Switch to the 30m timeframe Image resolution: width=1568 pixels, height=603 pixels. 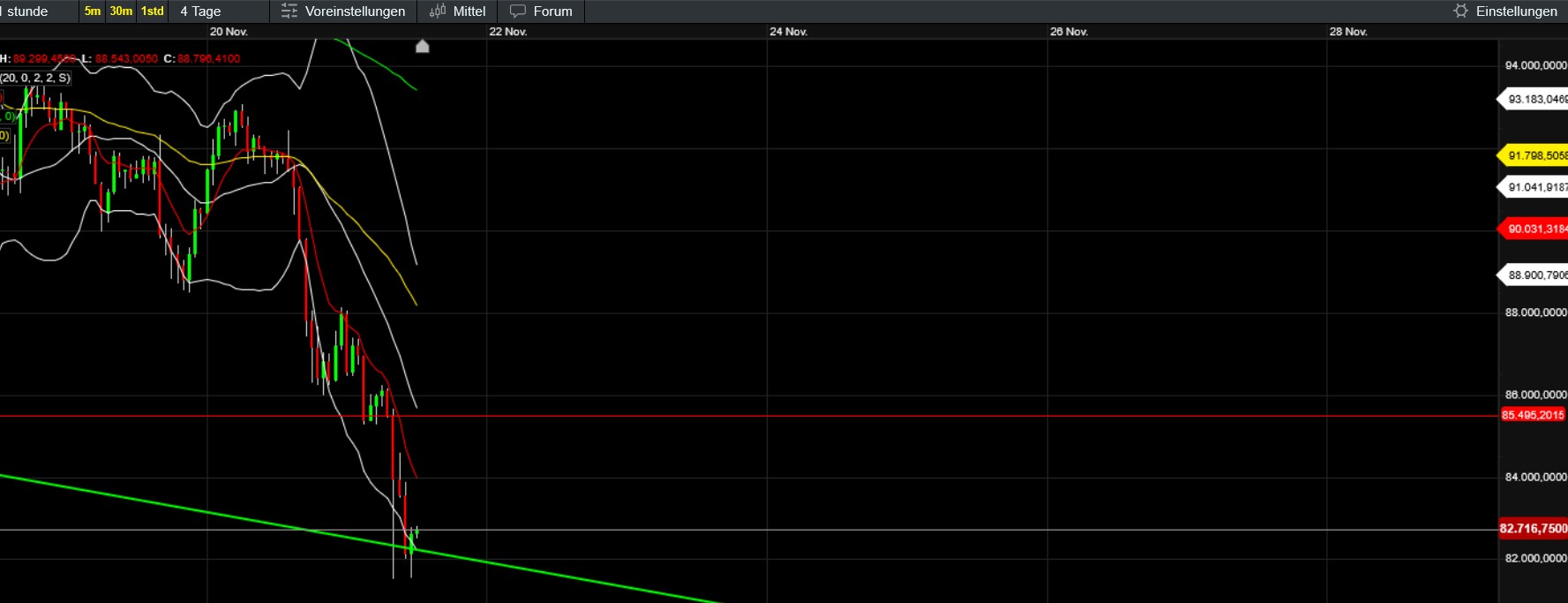coord(121,11)
